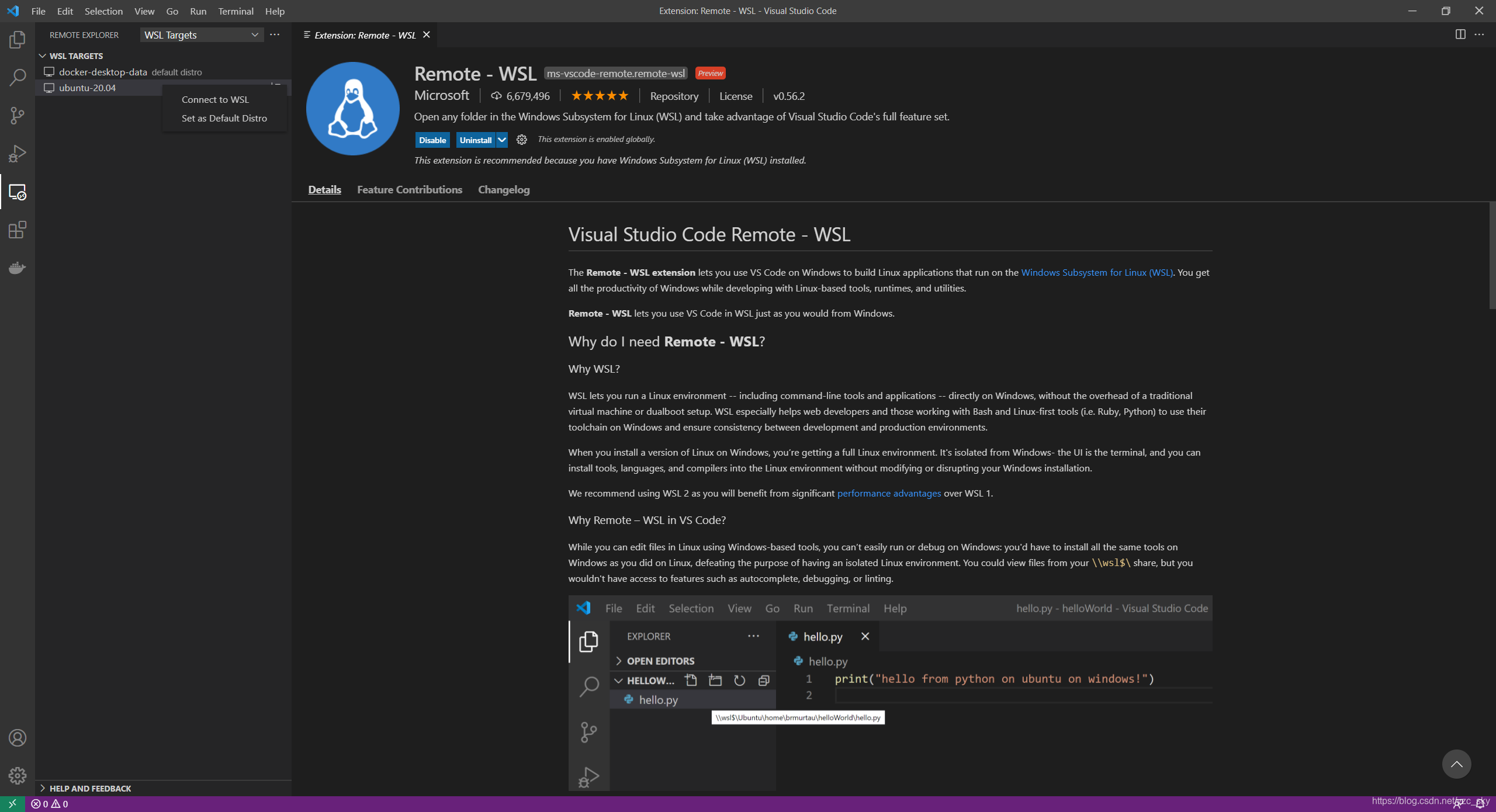Open the editor More Actions ellipsis
1496x812 pixels.
tap(1480, 34)
